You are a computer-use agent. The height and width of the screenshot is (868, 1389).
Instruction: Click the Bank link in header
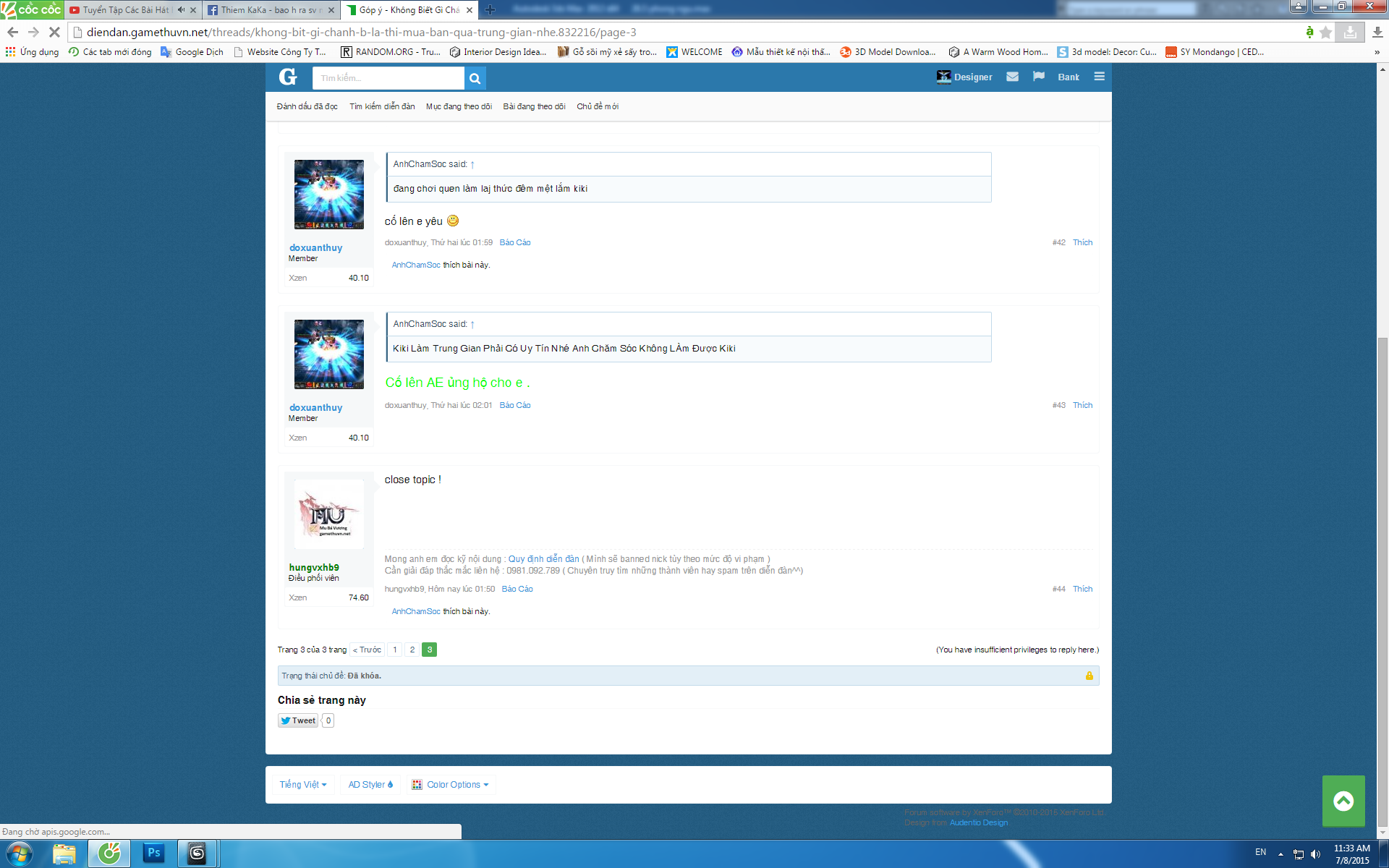click(x=1069, y=77)
